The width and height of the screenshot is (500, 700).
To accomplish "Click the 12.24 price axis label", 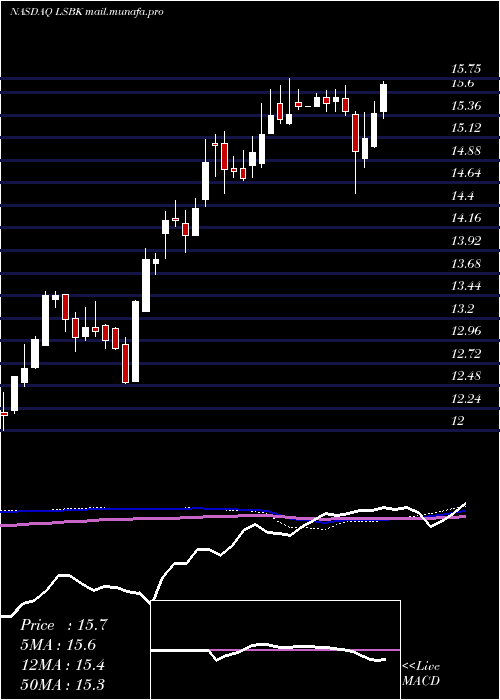I will coord(466,399).
